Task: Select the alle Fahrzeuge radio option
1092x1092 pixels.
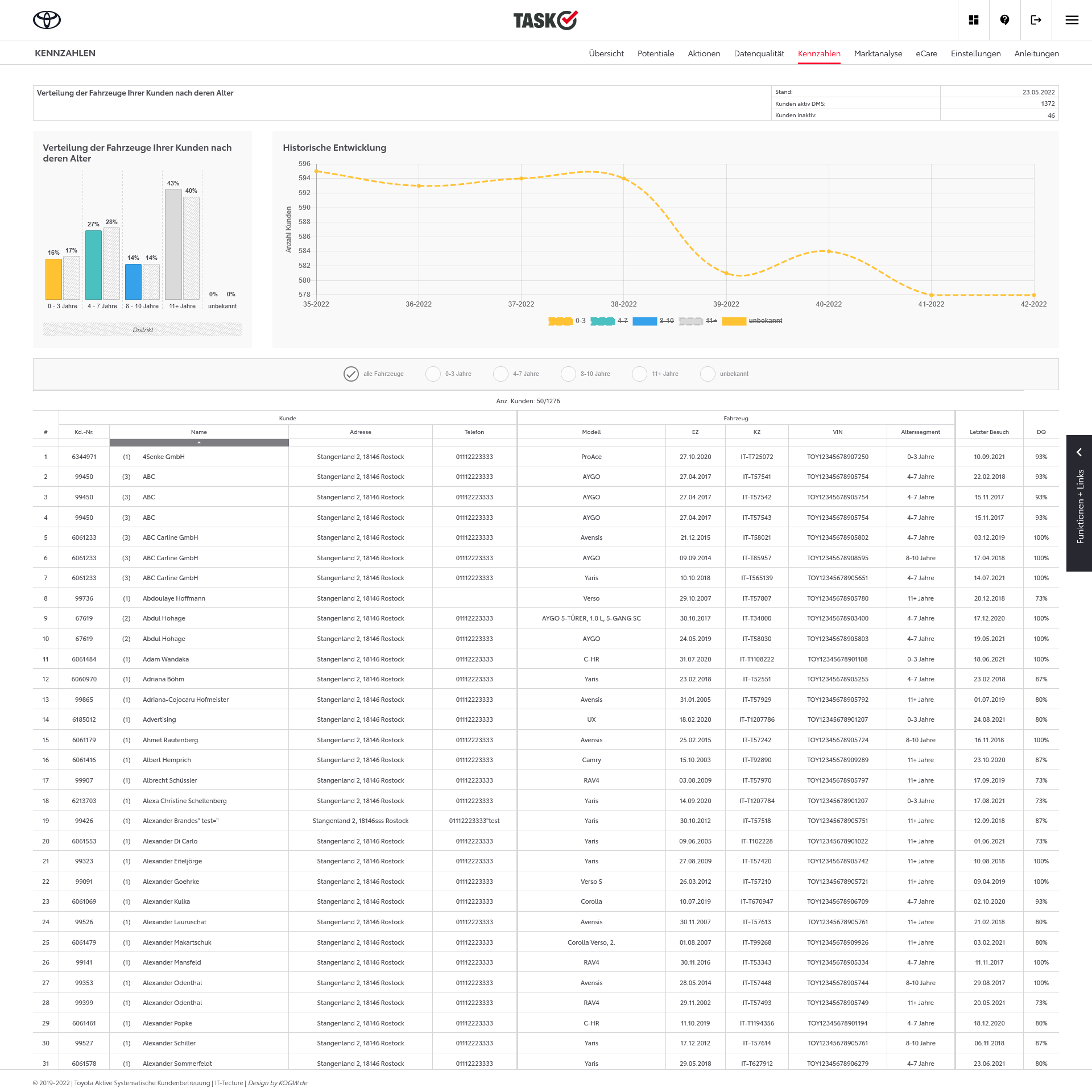Action: pyautogui.click(x=351, y=374)
